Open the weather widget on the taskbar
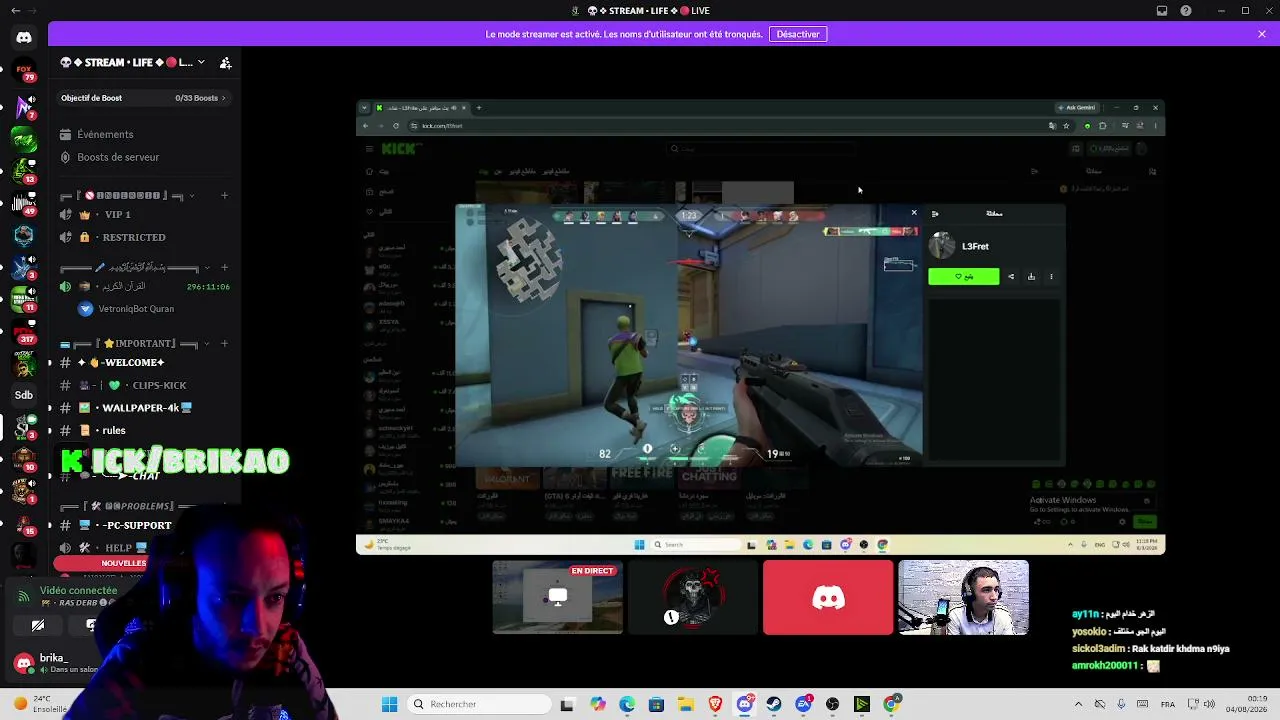This screenshot has width=1280, height=720. click(x=41, y=704)
